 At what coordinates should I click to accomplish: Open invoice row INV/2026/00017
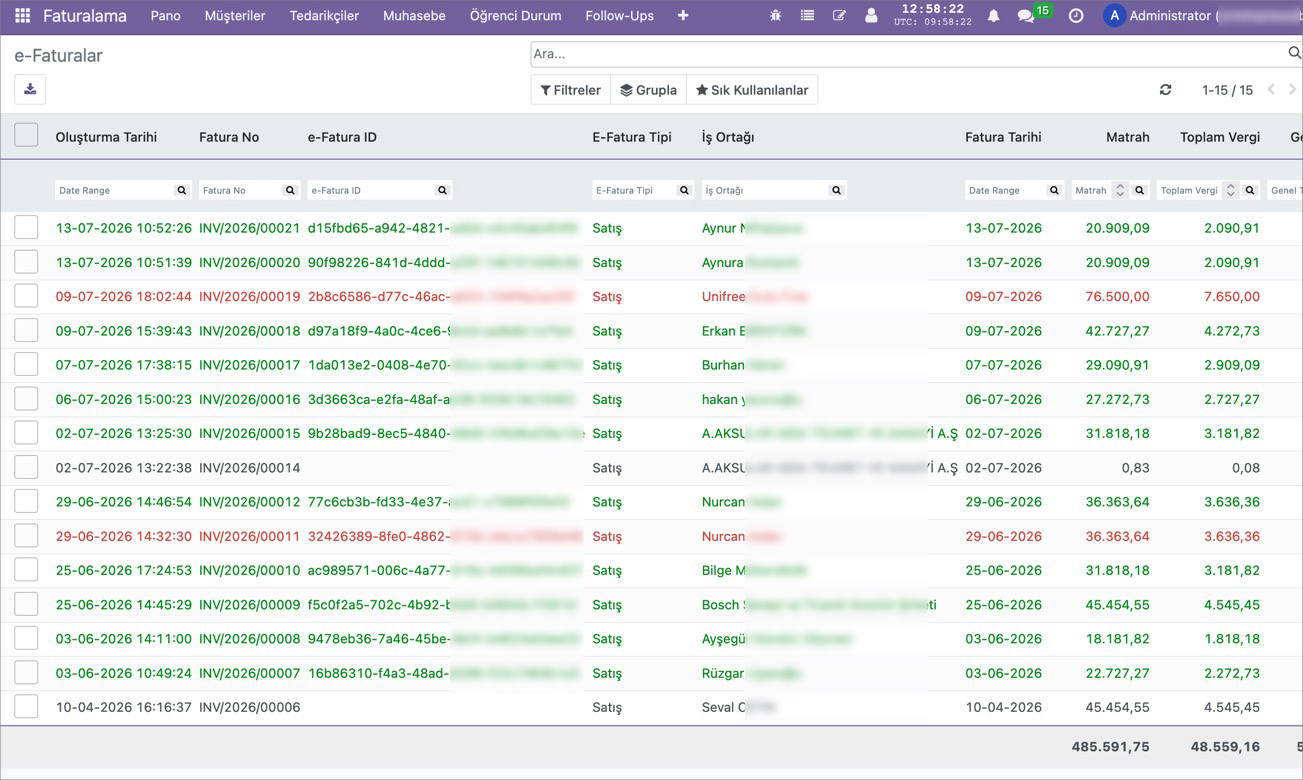coord(651,365)
